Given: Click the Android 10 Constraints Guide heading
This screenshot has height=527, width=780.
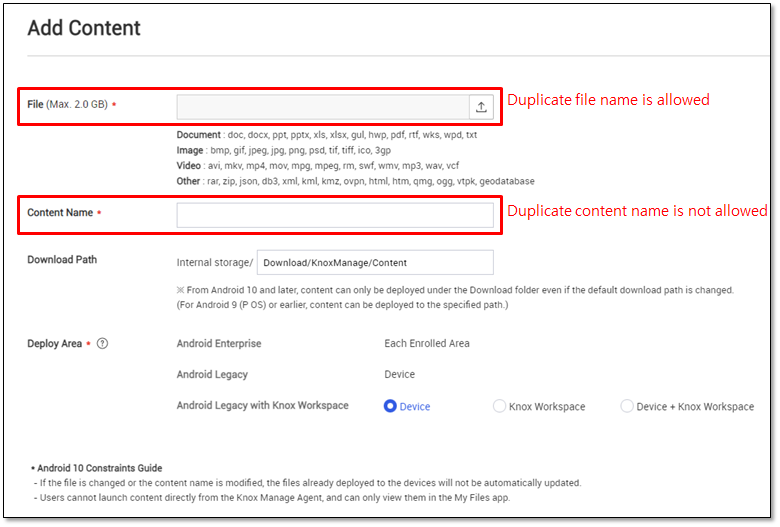Looking at the screenshot, I should click(x=99, y=468).
